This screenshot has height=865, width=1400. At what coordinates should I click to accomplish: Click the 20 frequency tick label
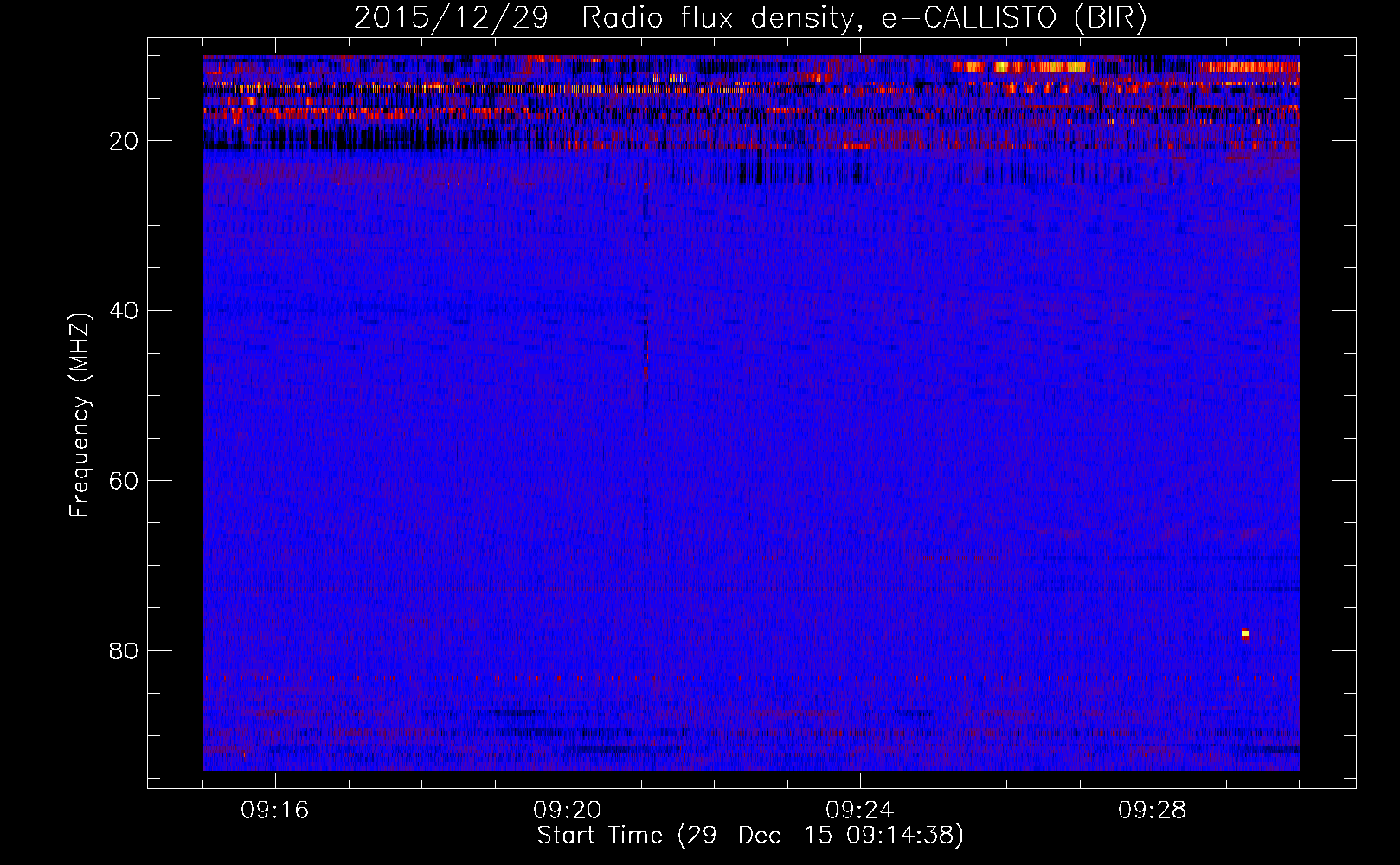pyautogui.click(x=125, y=141)
